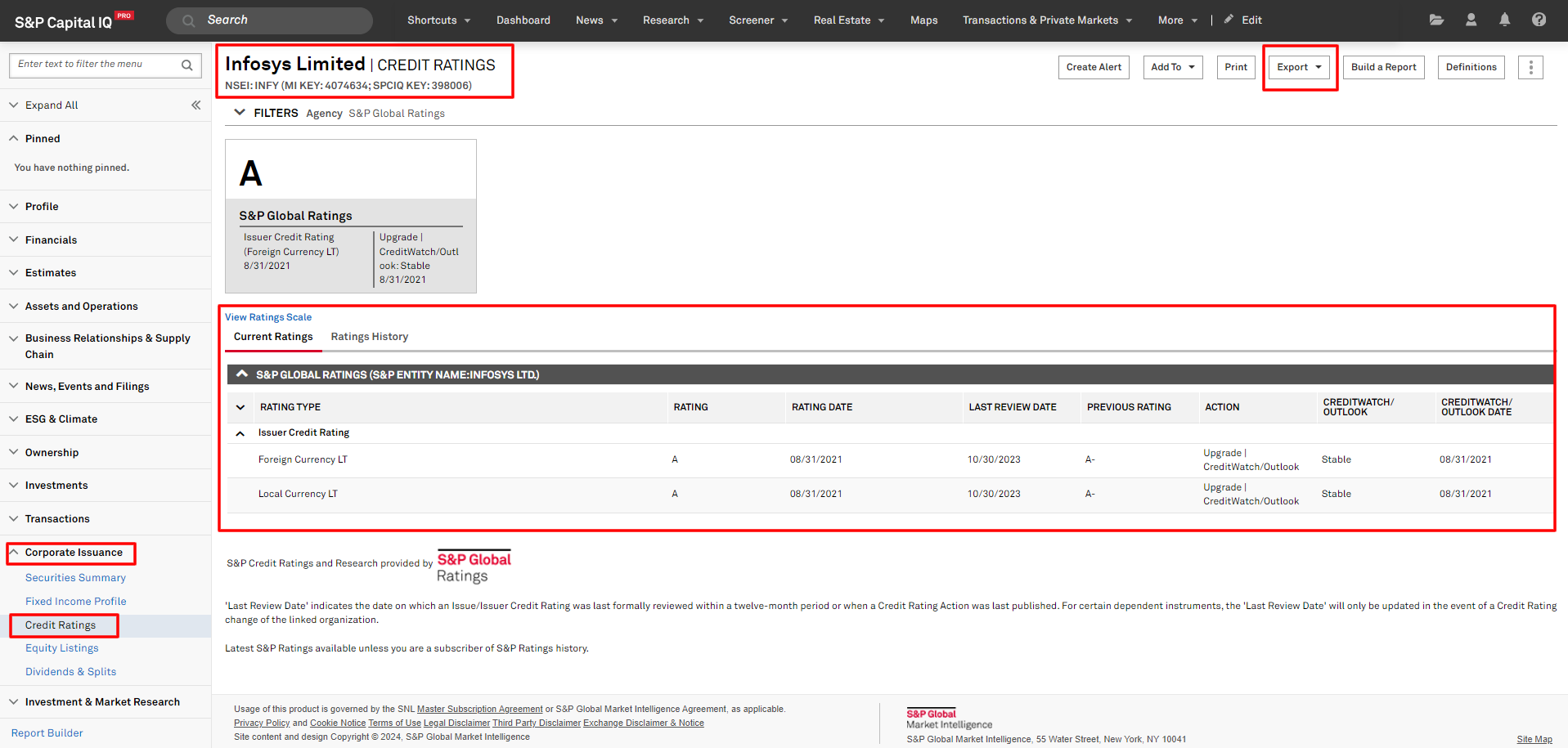Go to the Dashboard
The image size is (1568, 748).
pyautogui.click(x=523, y=20)
